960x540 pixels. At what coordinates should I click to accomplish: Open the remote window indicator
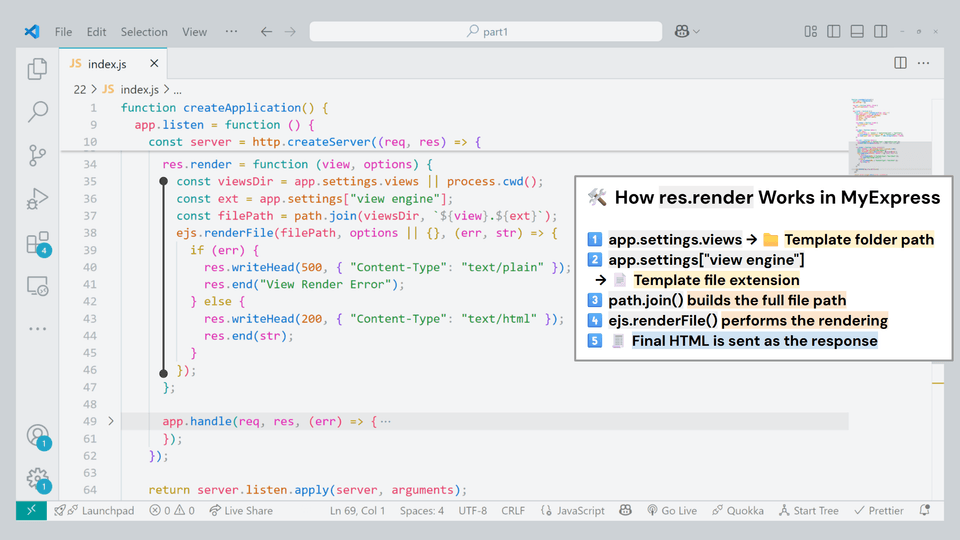coord(31,511)
